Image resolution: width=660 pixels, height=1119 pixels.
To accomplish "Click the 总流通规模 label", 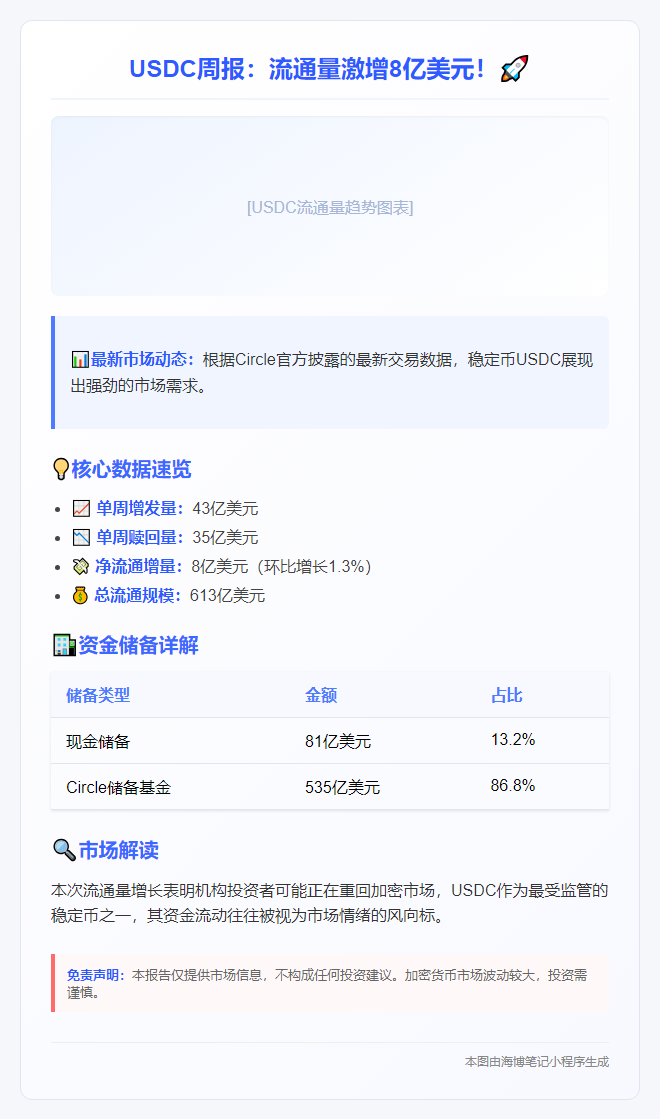I will [138, 595].
